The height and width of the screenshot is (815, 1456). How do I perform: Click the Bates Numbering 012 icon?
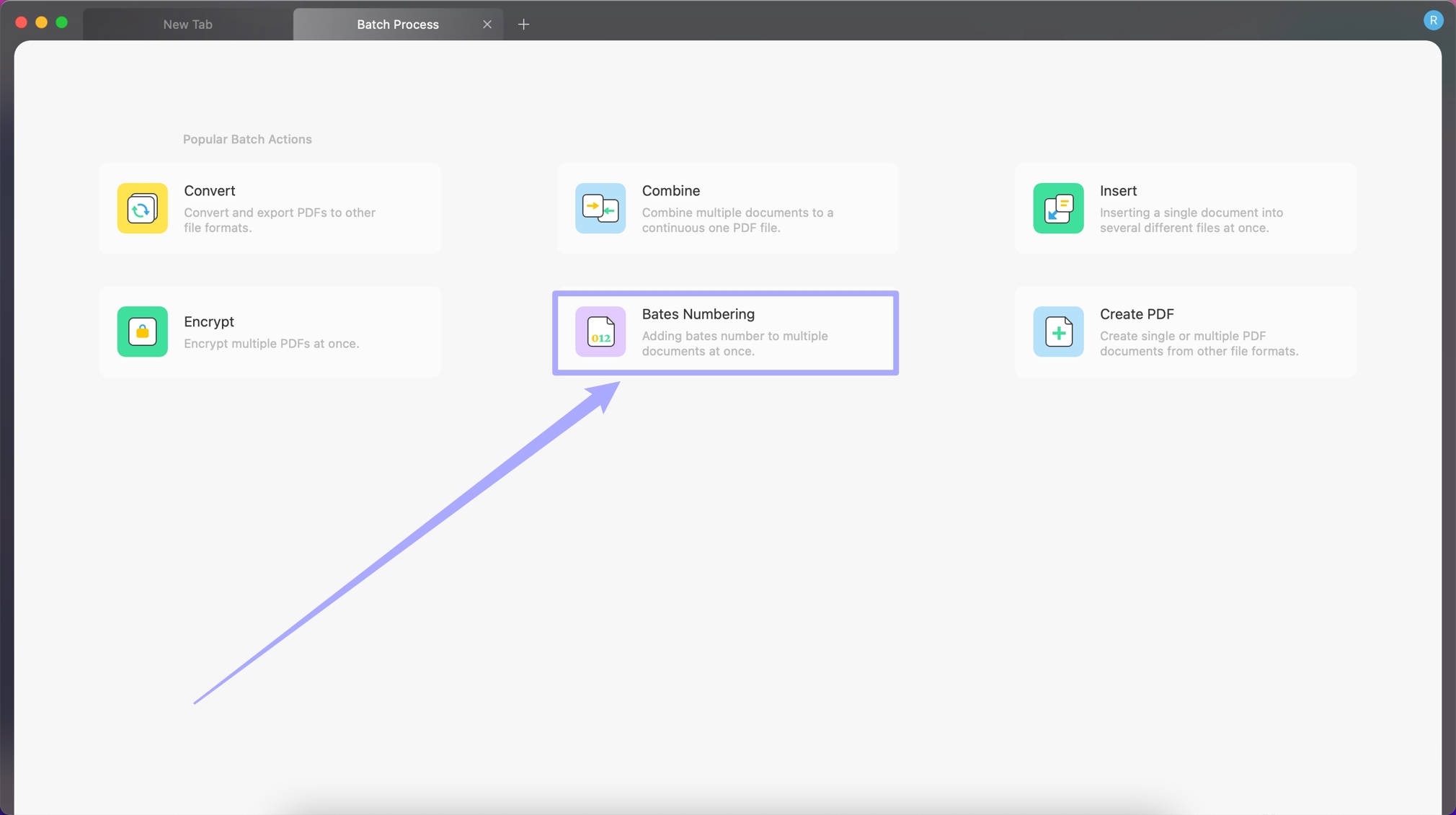coord(600,331)
